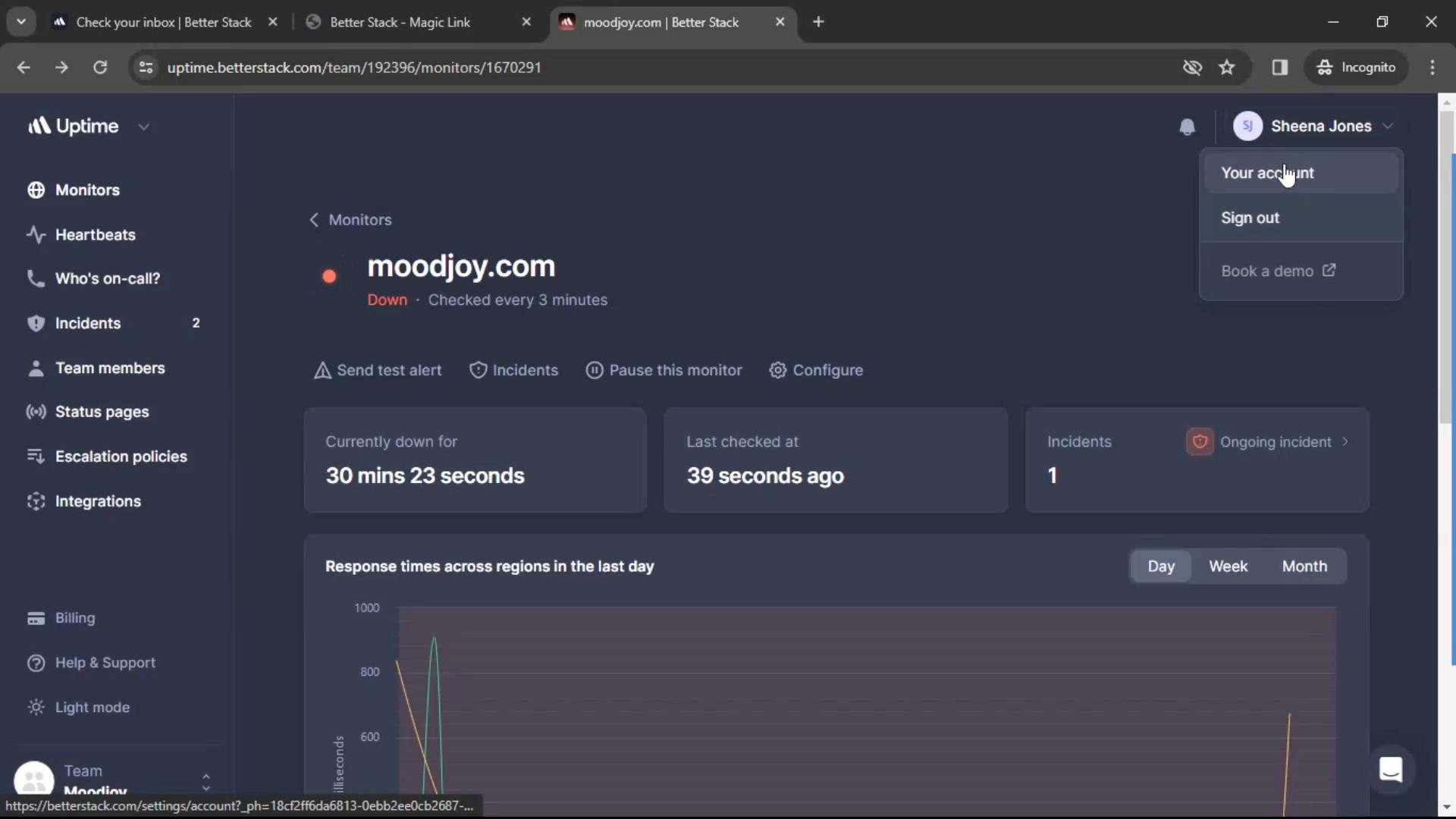Click the Status pages sidebar icon
Viewport: 1456px width, 819px height.
35,411
